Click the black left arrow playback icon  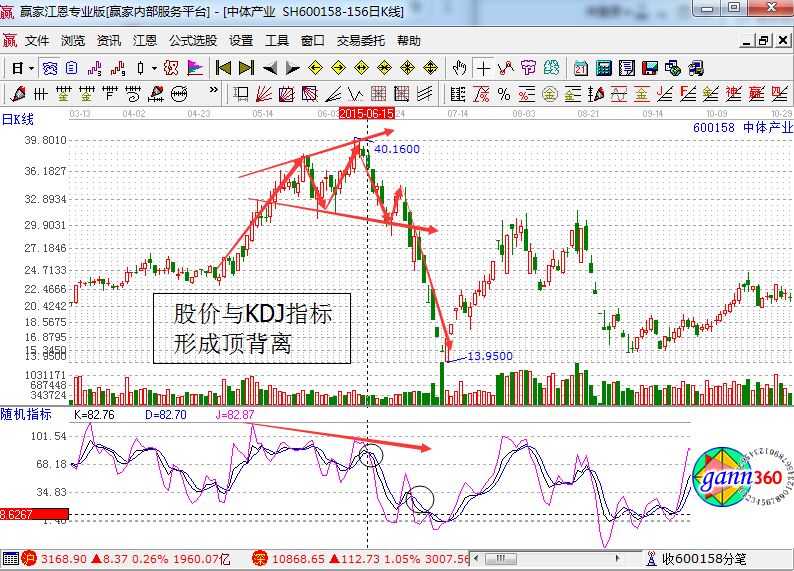270,68
